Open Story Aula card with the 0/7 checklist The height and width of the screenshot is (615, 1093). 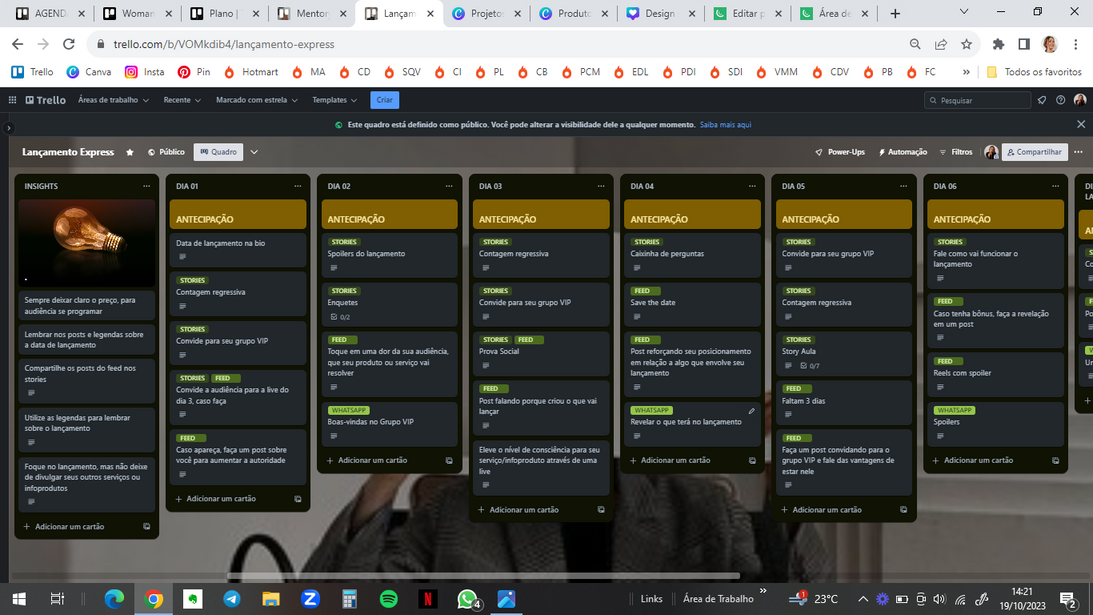pyautogui.click(x=843, y=357)
